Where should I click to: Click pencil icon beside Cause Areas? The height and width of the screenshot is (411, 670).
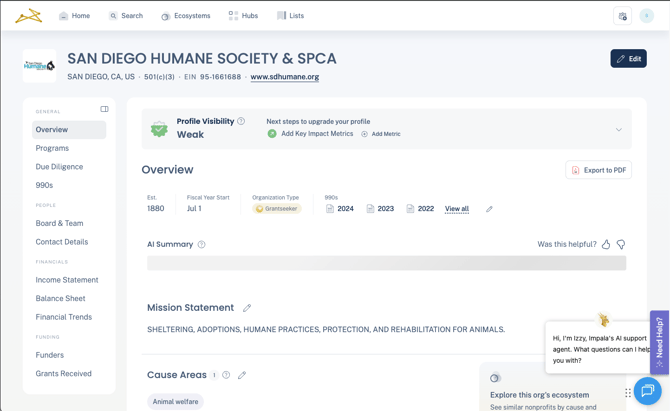[242, 375]
